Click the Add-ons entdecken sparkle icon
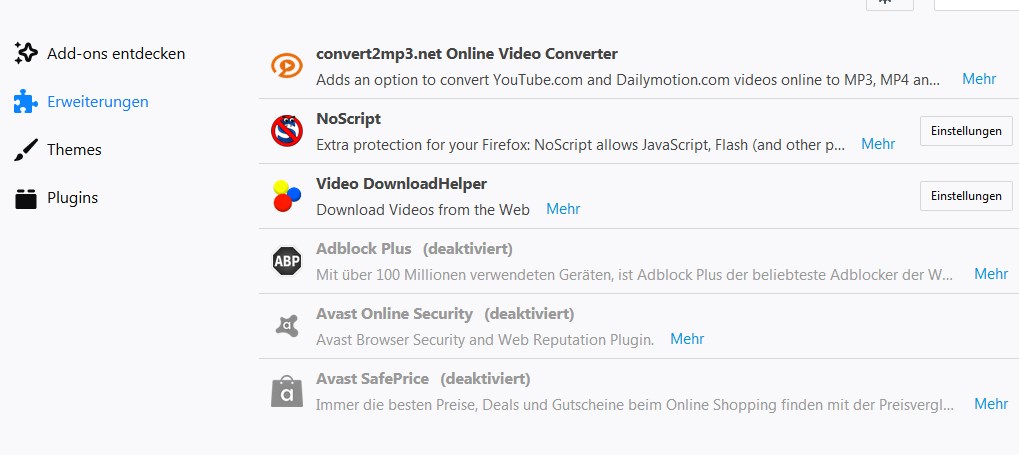 [26, 53]
